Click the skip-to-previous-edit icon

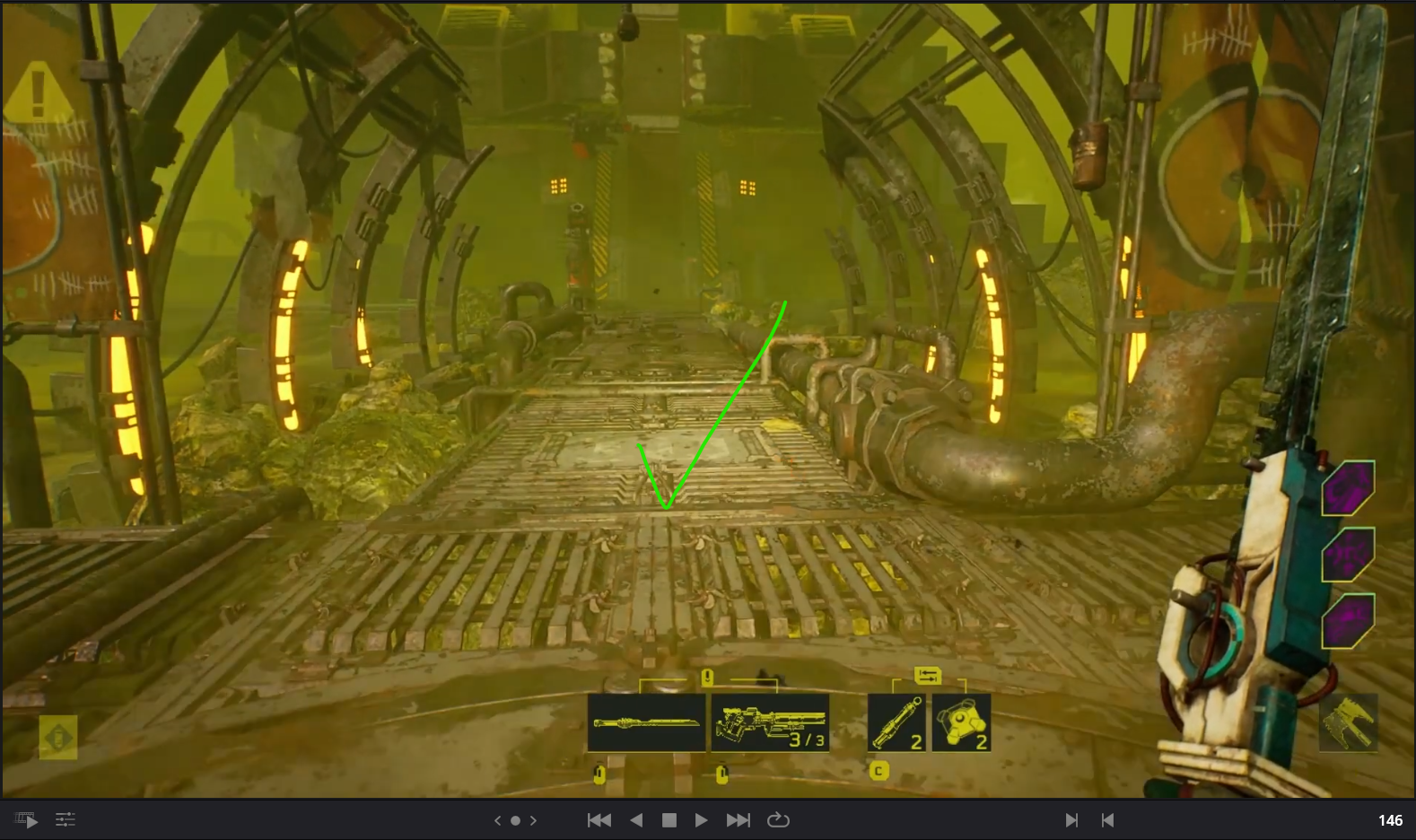point(1107,820)
